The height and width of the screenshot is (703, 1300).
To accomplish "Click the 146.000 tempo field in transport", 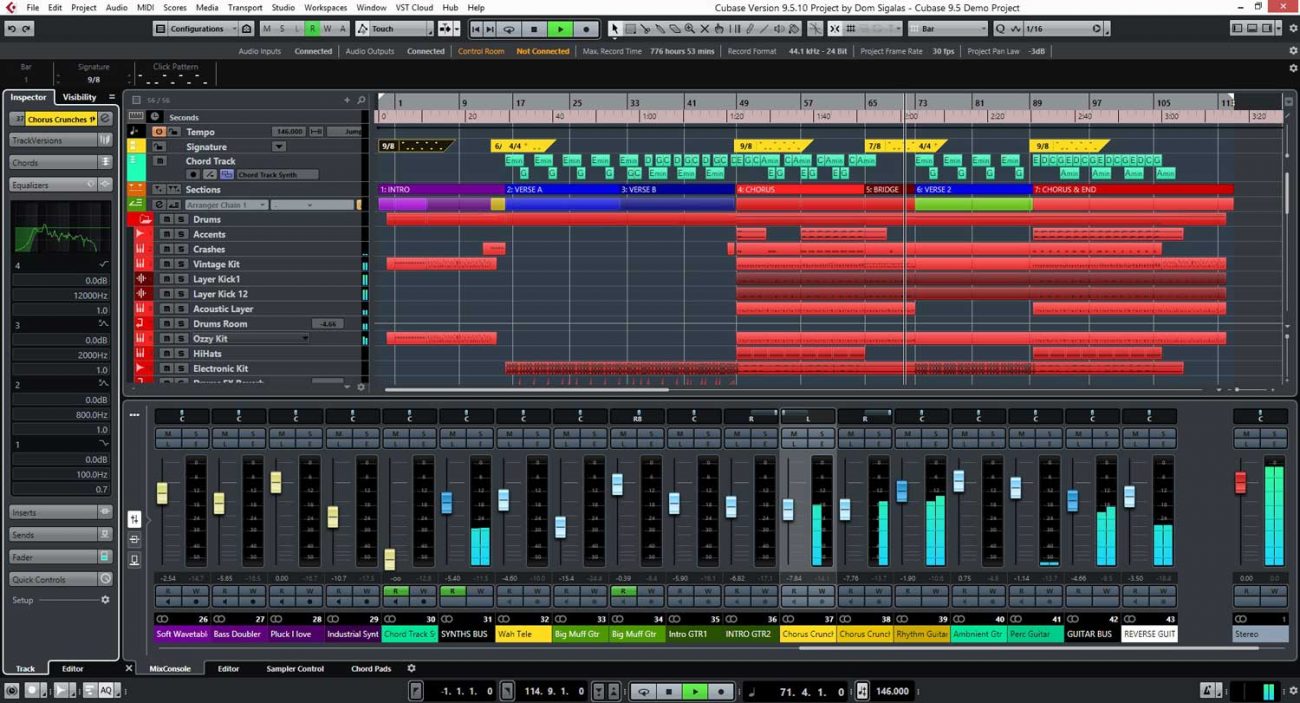I will tap(893, 691).
